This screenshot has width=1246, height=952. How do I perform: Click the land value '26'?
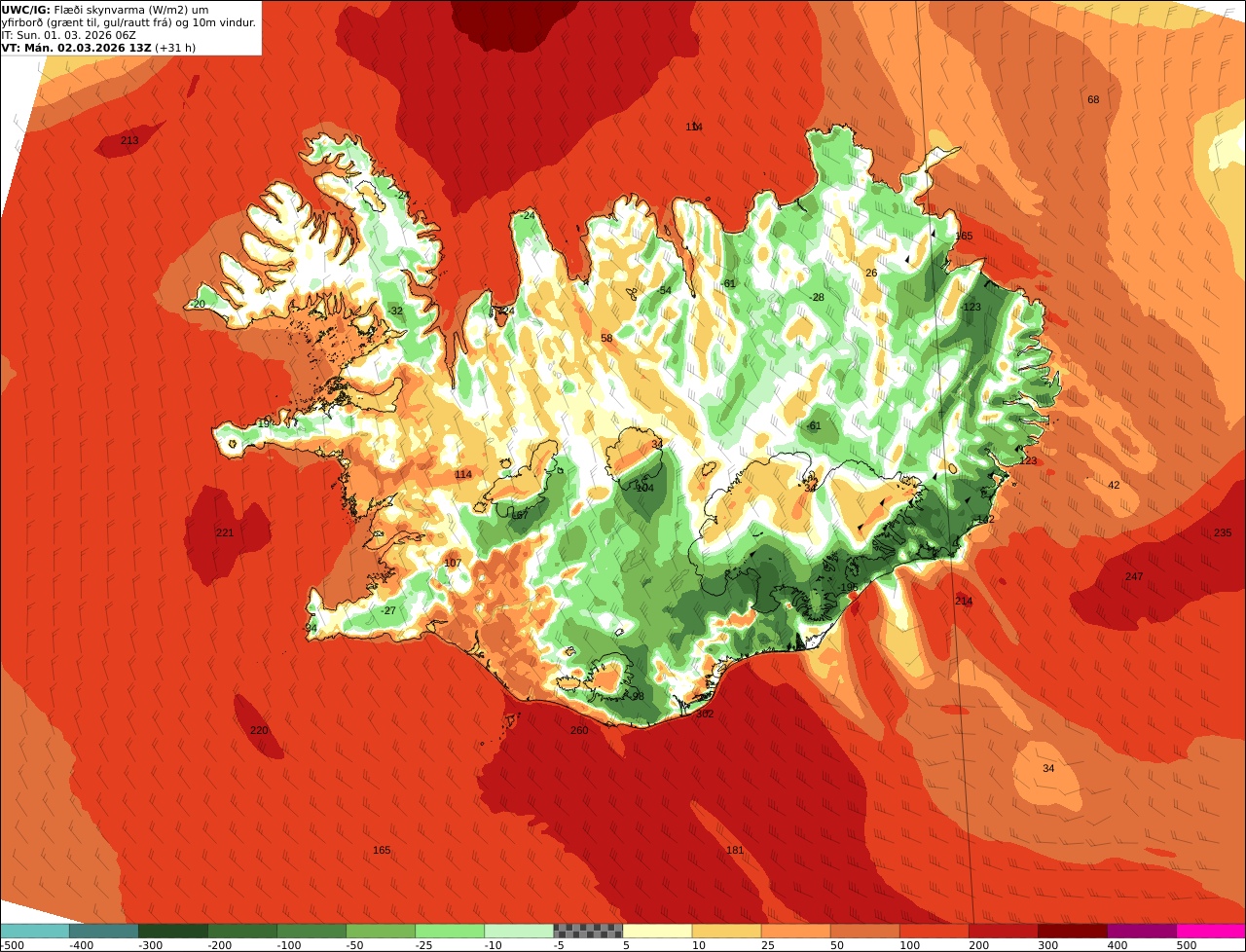click(871, 274)
